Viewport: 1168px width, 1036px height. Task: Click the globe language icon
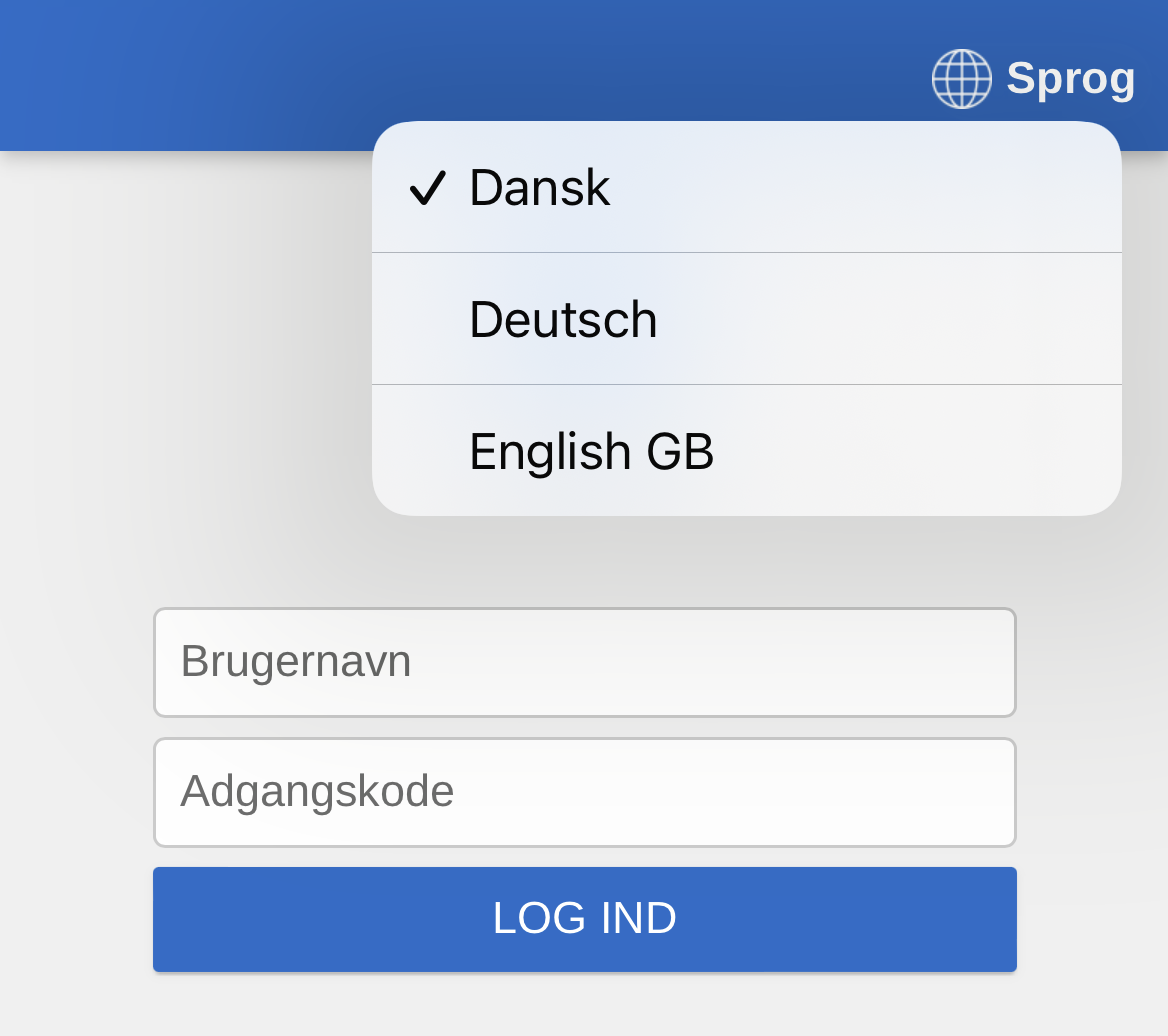[961, 79]
